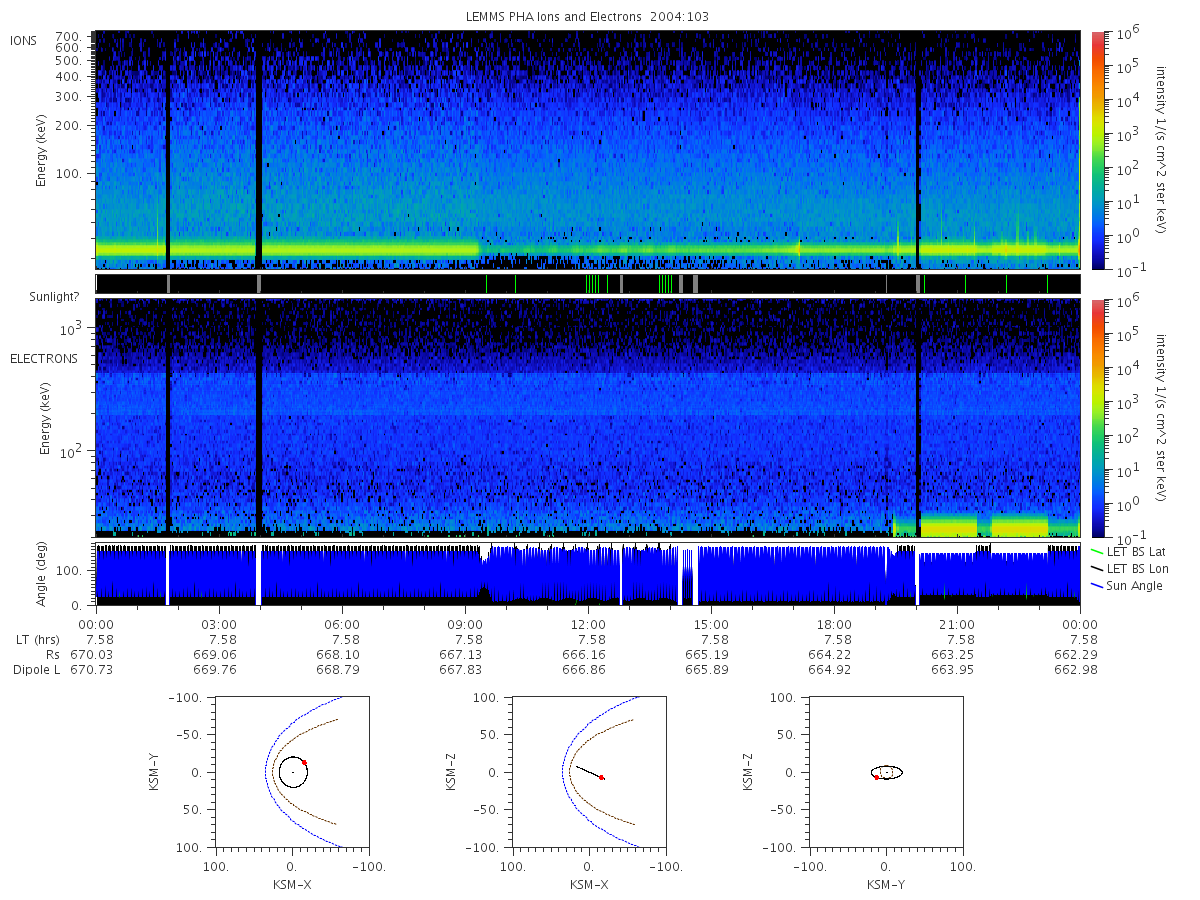The height and width of the screenshot is (900, 1200).
Task: Select the Dipole L value 667.83
Action: (x=460, y=669)
